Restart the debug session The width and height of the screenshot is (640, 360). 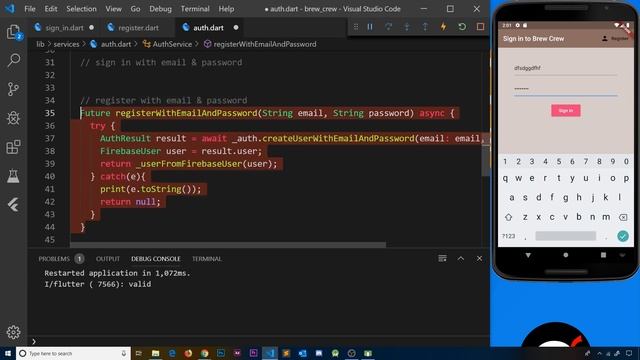coord(462,27)
